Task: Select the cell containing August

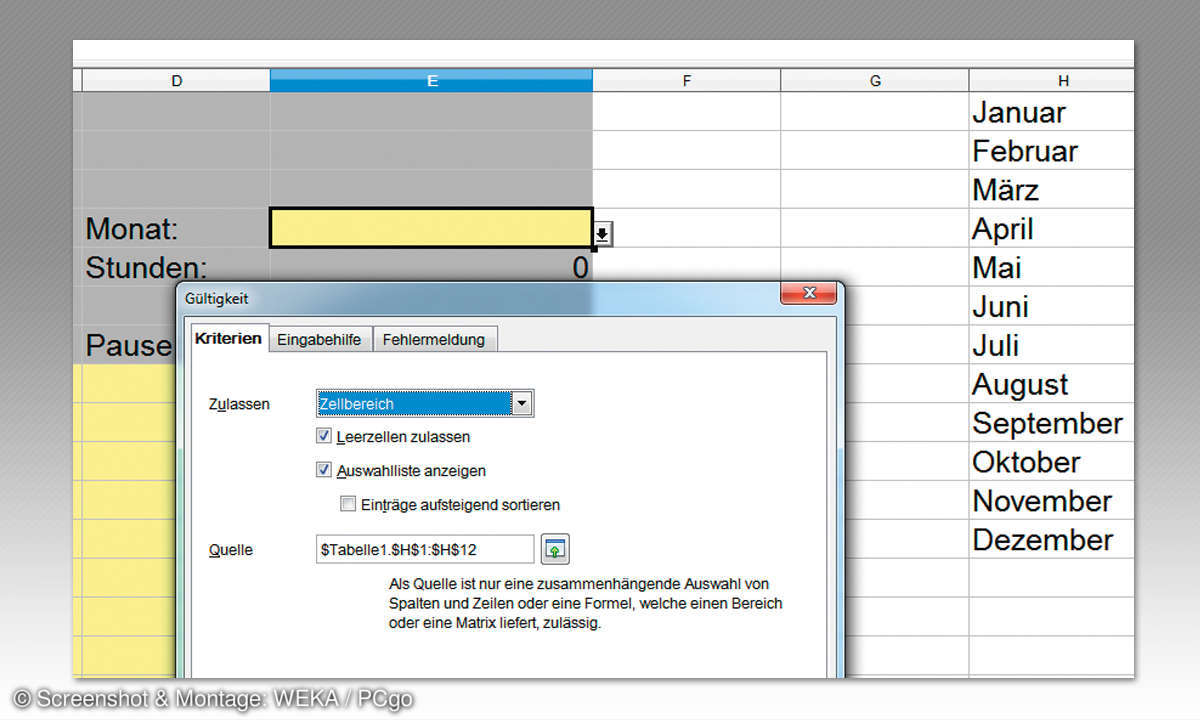Action: (1051, 385)
